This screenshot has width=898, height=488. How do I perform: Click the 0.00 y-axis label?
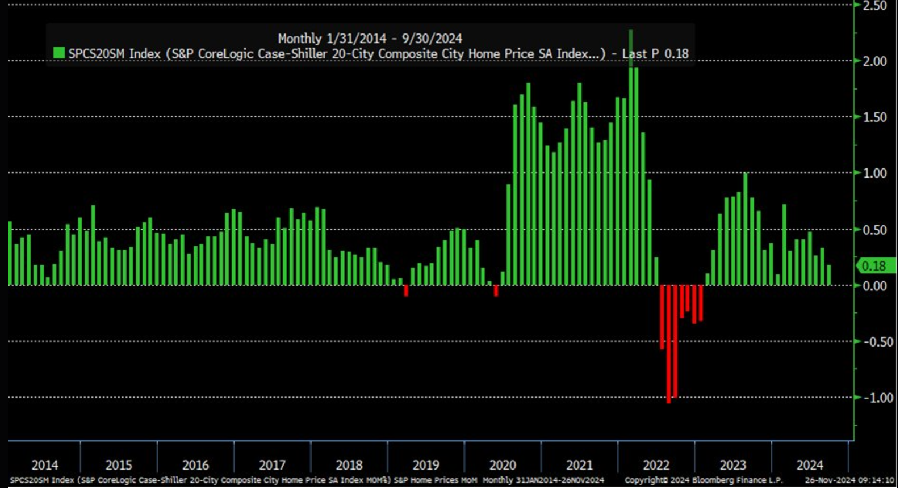875,286
